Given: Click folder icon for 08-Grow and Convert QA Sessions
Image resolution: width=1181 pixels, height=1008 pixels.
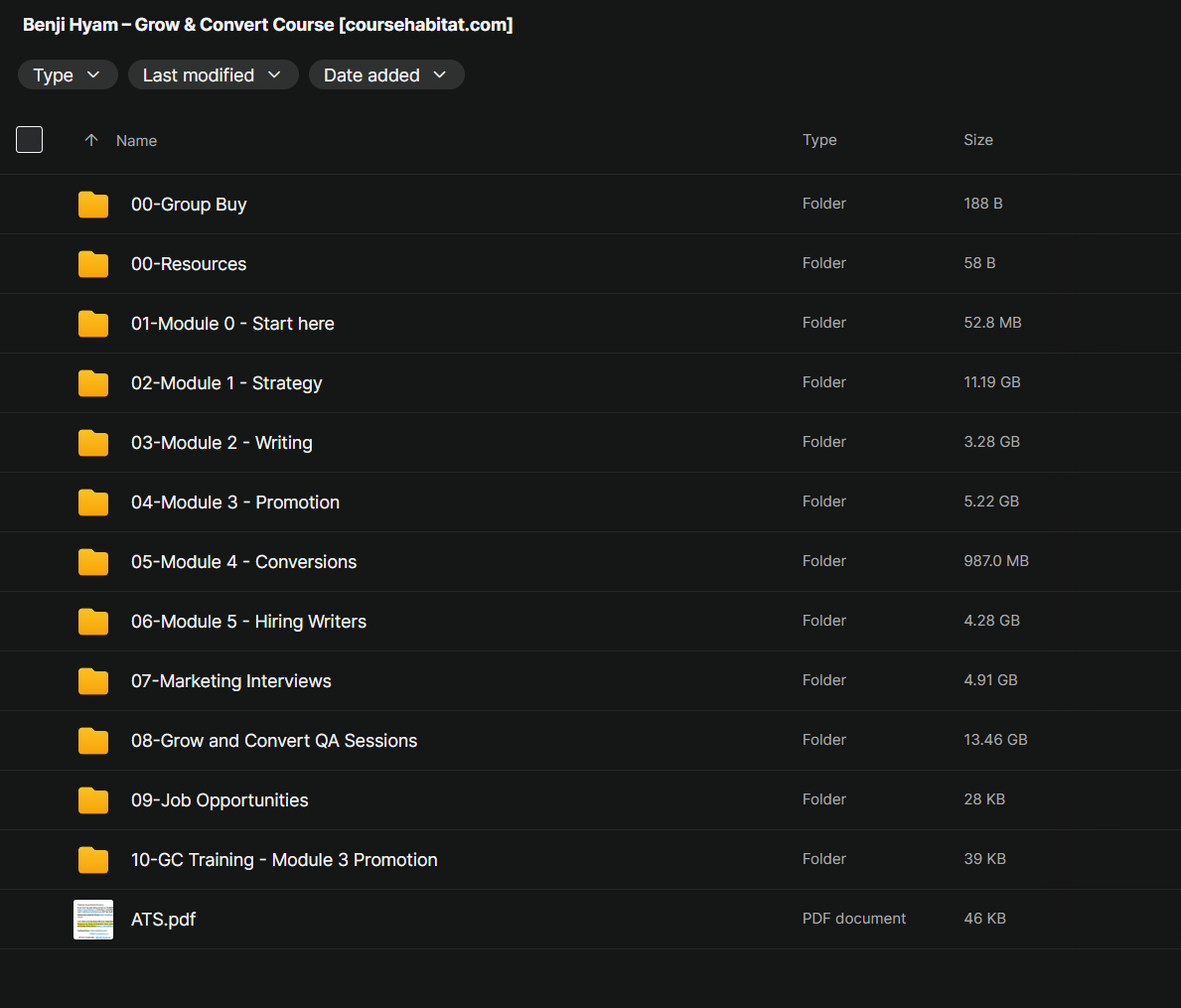Looking at the screenshot, I should tap(93, 741).
